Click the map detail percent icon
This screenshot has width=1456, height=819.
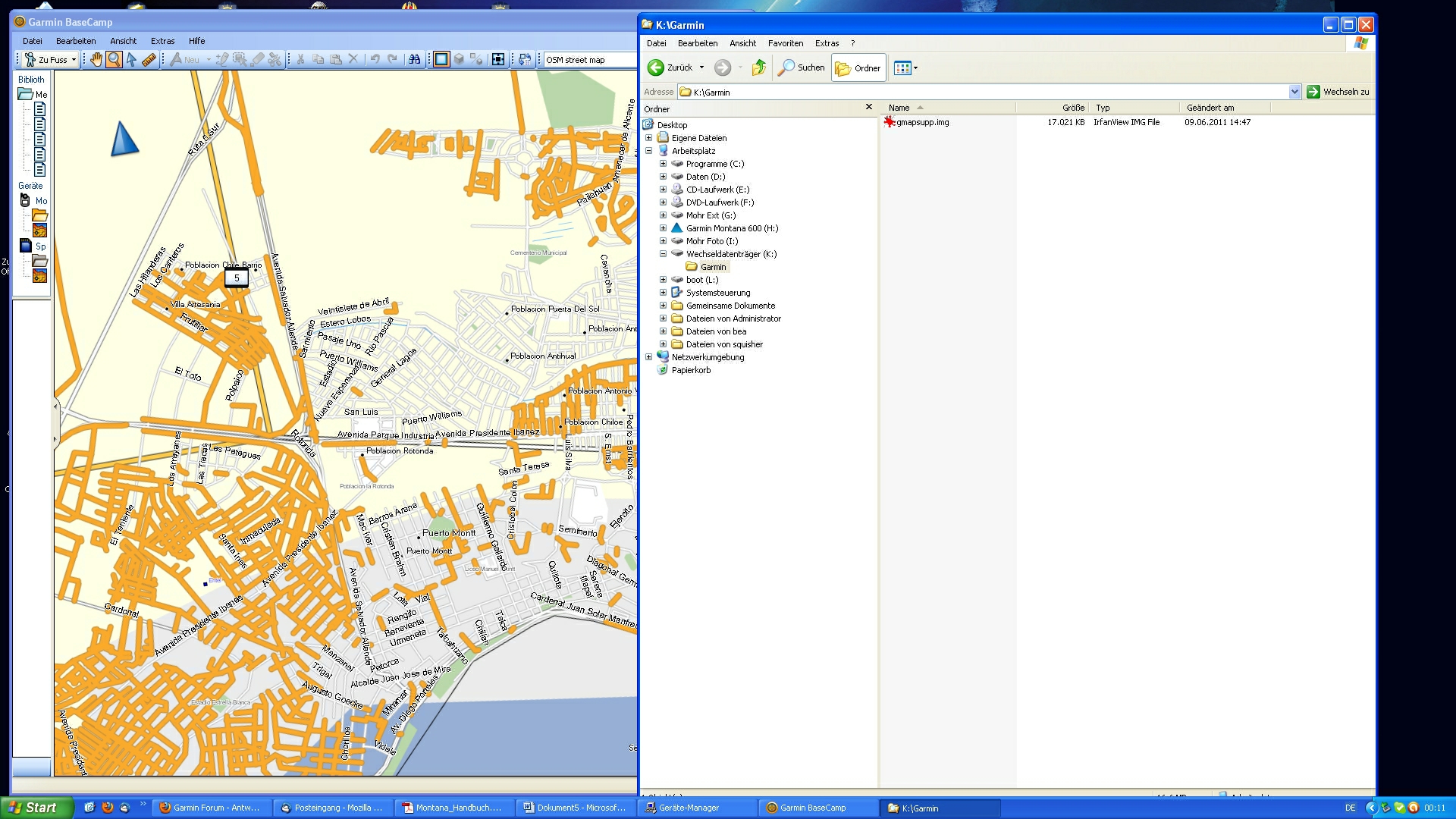[476, 60]
